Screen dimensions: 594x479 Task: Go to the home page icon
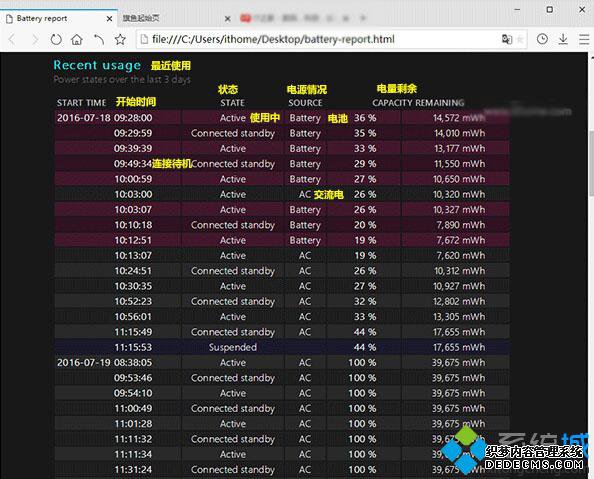coord(77,39)
